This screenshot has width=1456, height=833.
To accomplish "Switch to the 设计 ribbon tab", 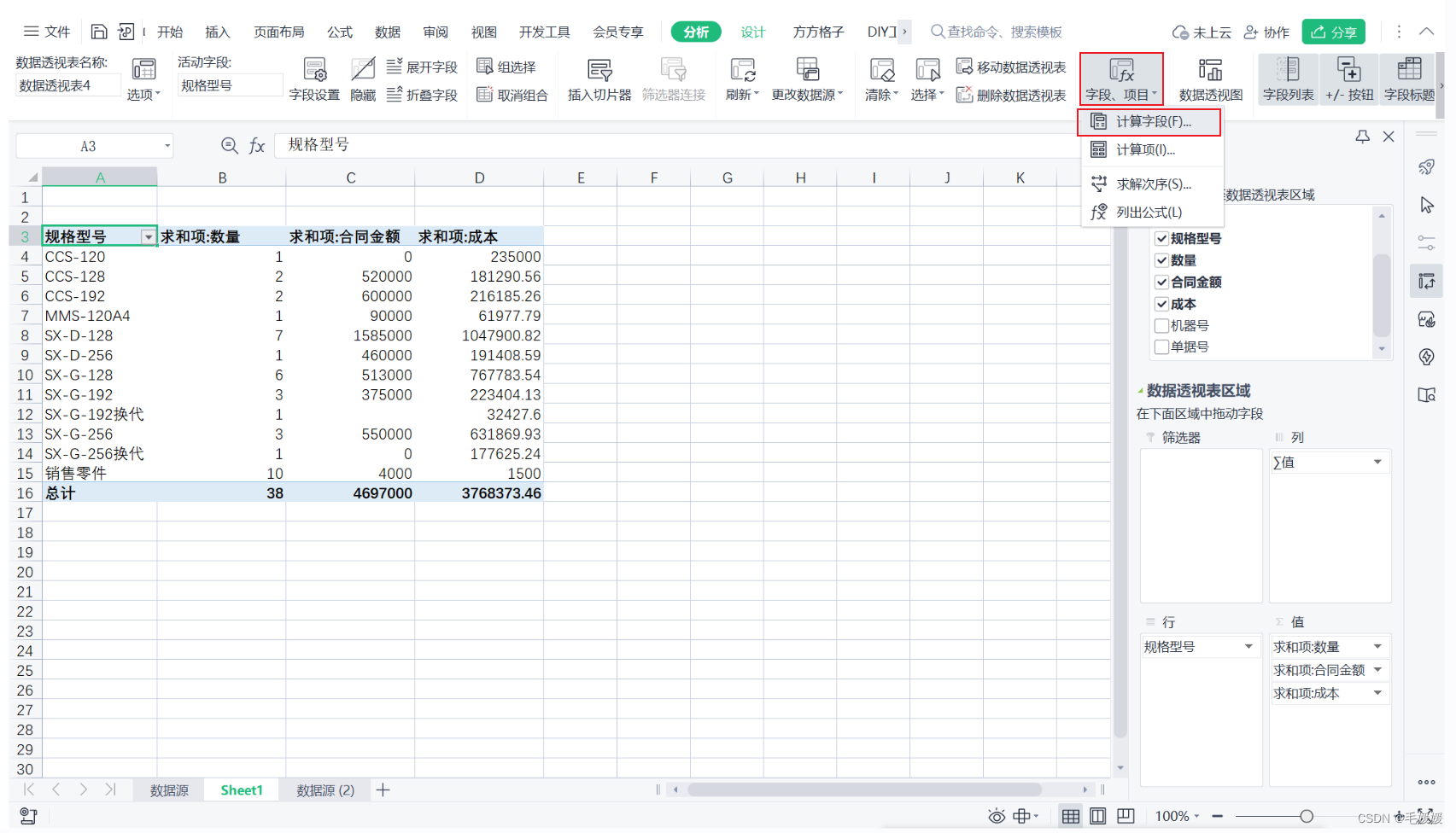I will click(752, 32).
